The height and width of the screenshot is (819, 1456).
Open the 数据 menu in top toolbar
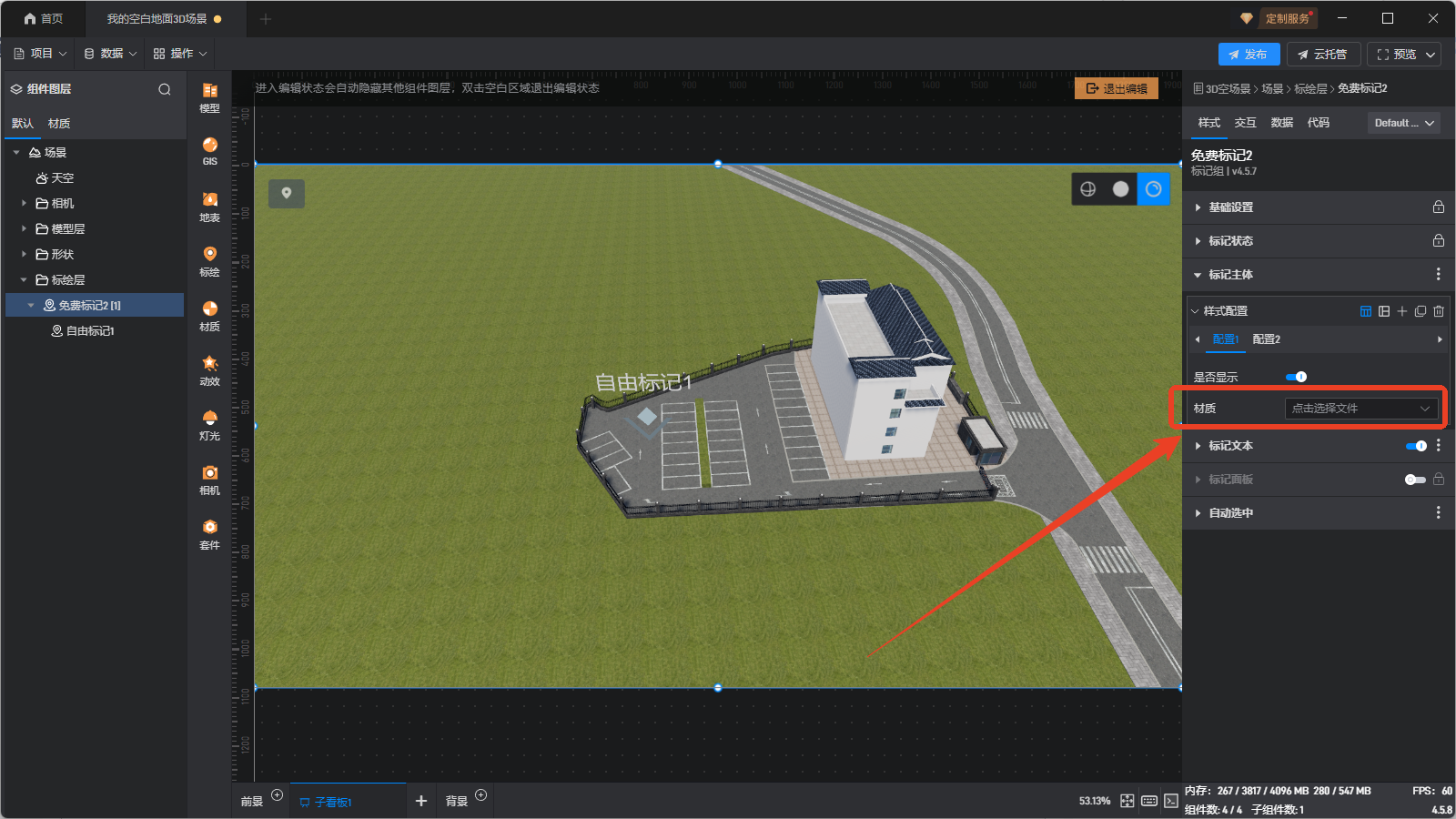(x=111, y=54)
